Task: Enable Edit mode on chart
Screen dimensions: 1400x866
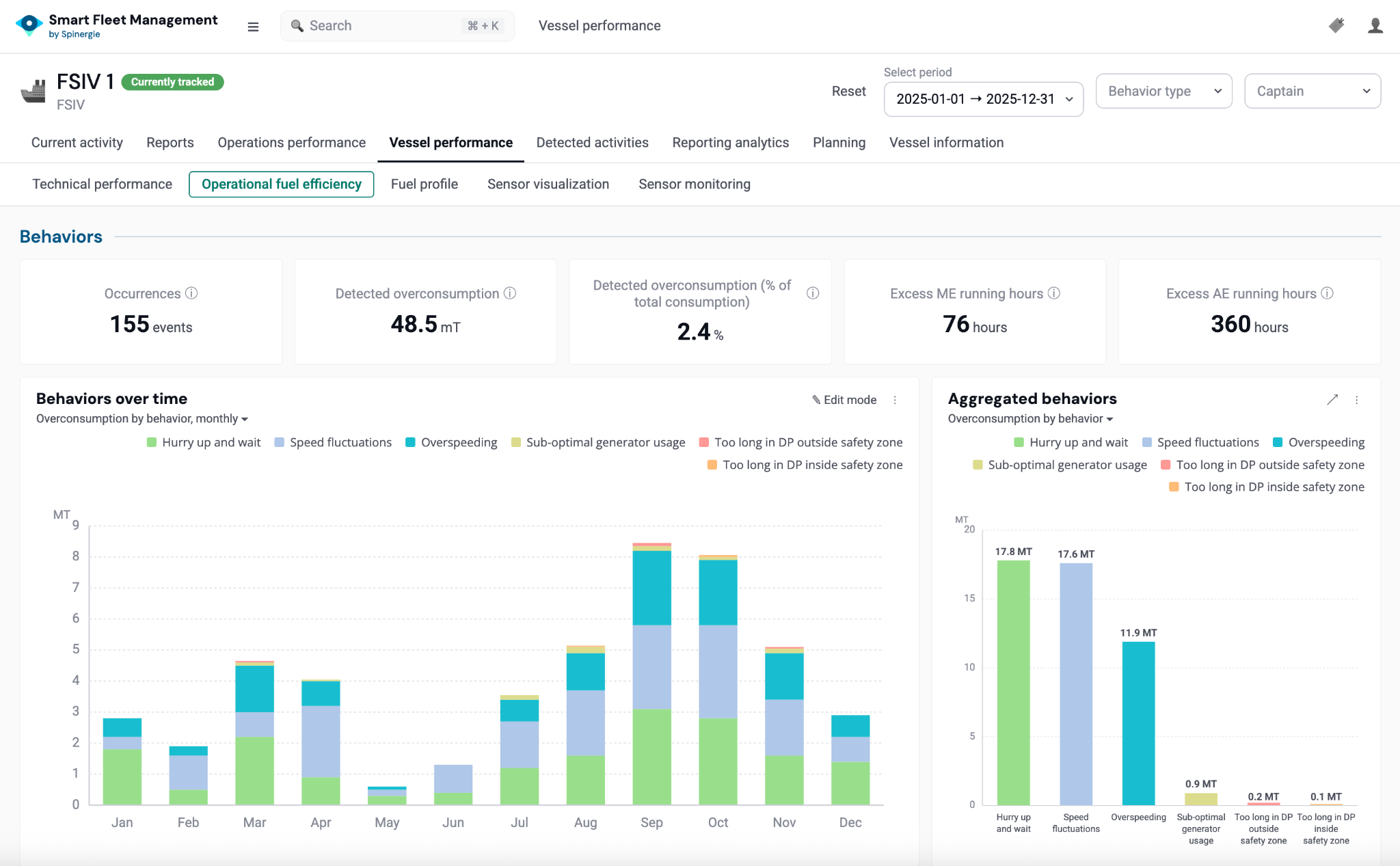Action: coord(844,400)
